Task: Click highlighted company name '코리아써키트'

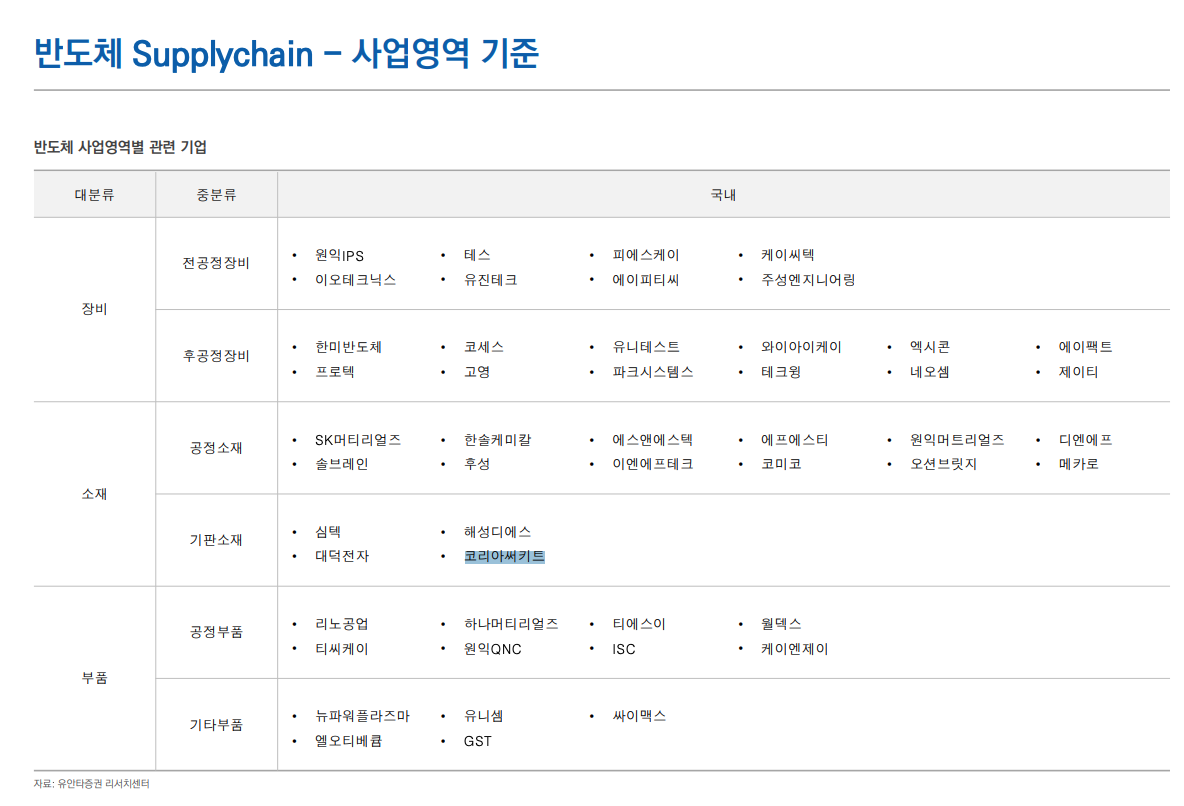Action: click(504, 556)
